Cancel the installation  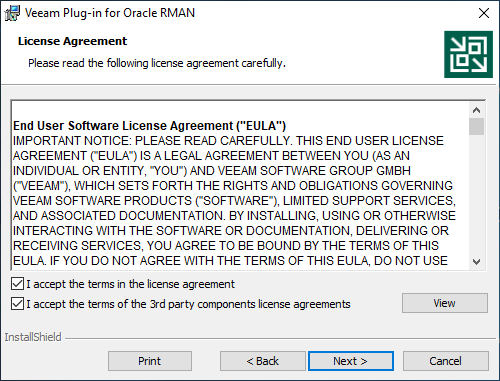(446, 361)
